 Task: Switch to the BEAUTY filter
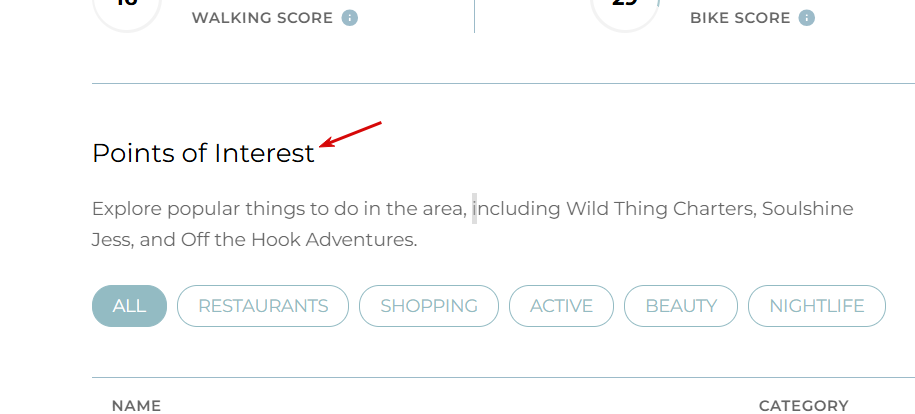(x=681, y=306)
